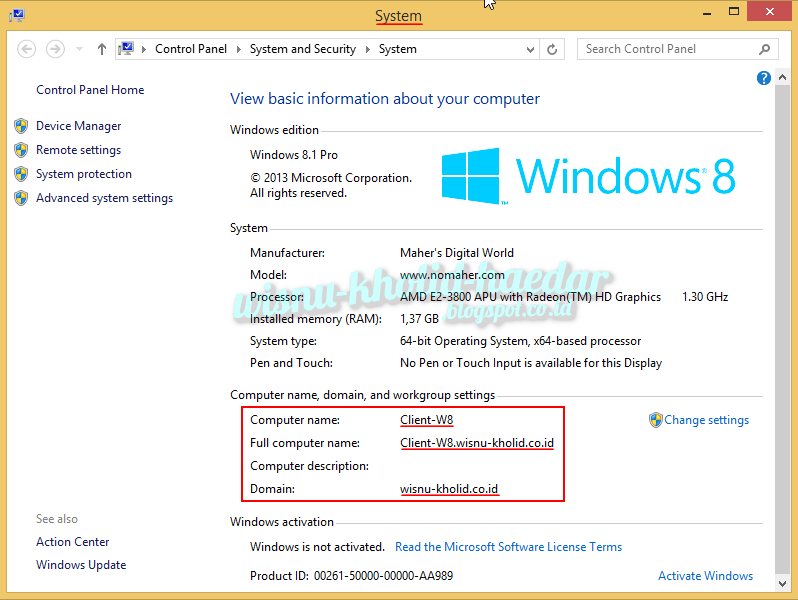Click scrollbar down arrow
This screenshot has height=600, width=798.
[783, 584]
